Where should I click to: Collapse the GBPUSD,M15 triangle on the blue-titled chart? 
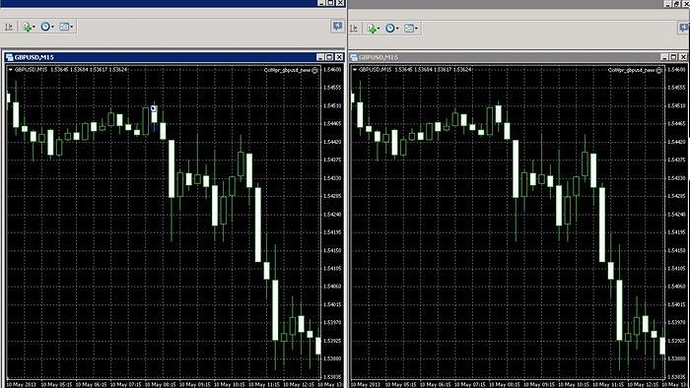10,70
